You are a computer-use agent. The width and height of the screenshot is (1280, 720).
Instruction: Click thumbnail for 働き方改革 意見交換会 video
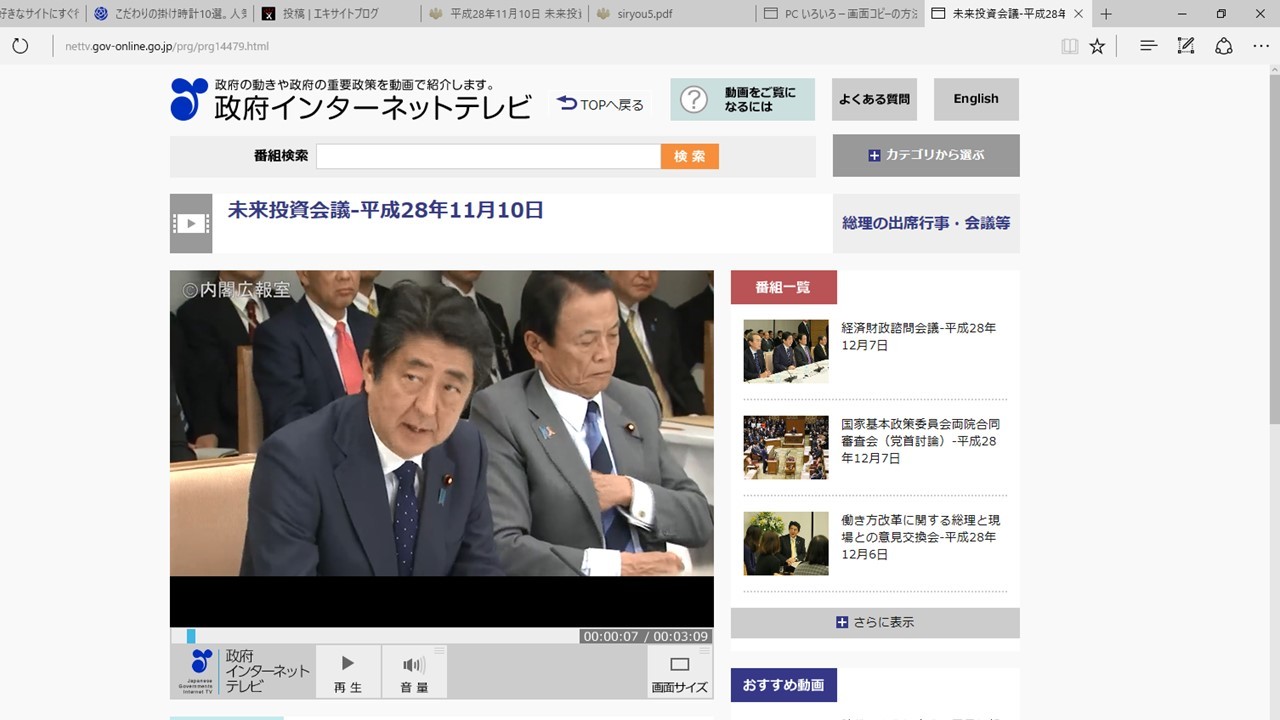[x=786, y=543]
